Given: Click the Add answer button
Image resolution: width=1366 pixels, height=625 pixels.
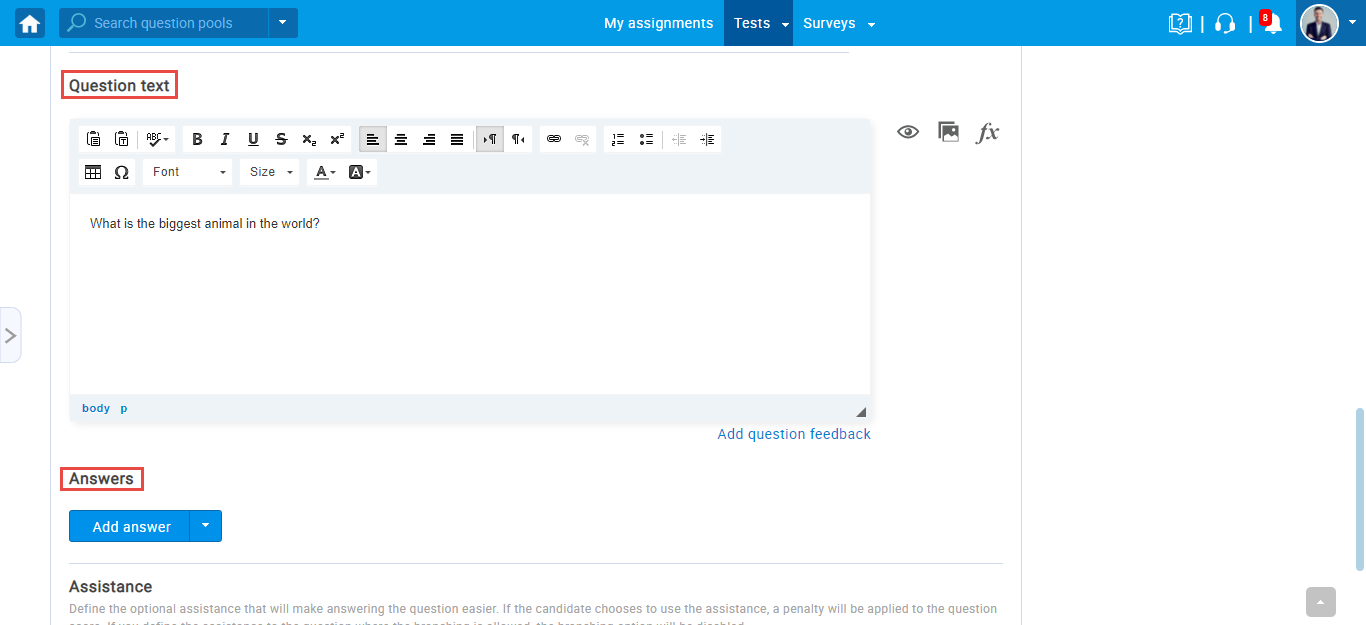Looking at the screenshot, I should pyautogui.click(x=131, y=526).
